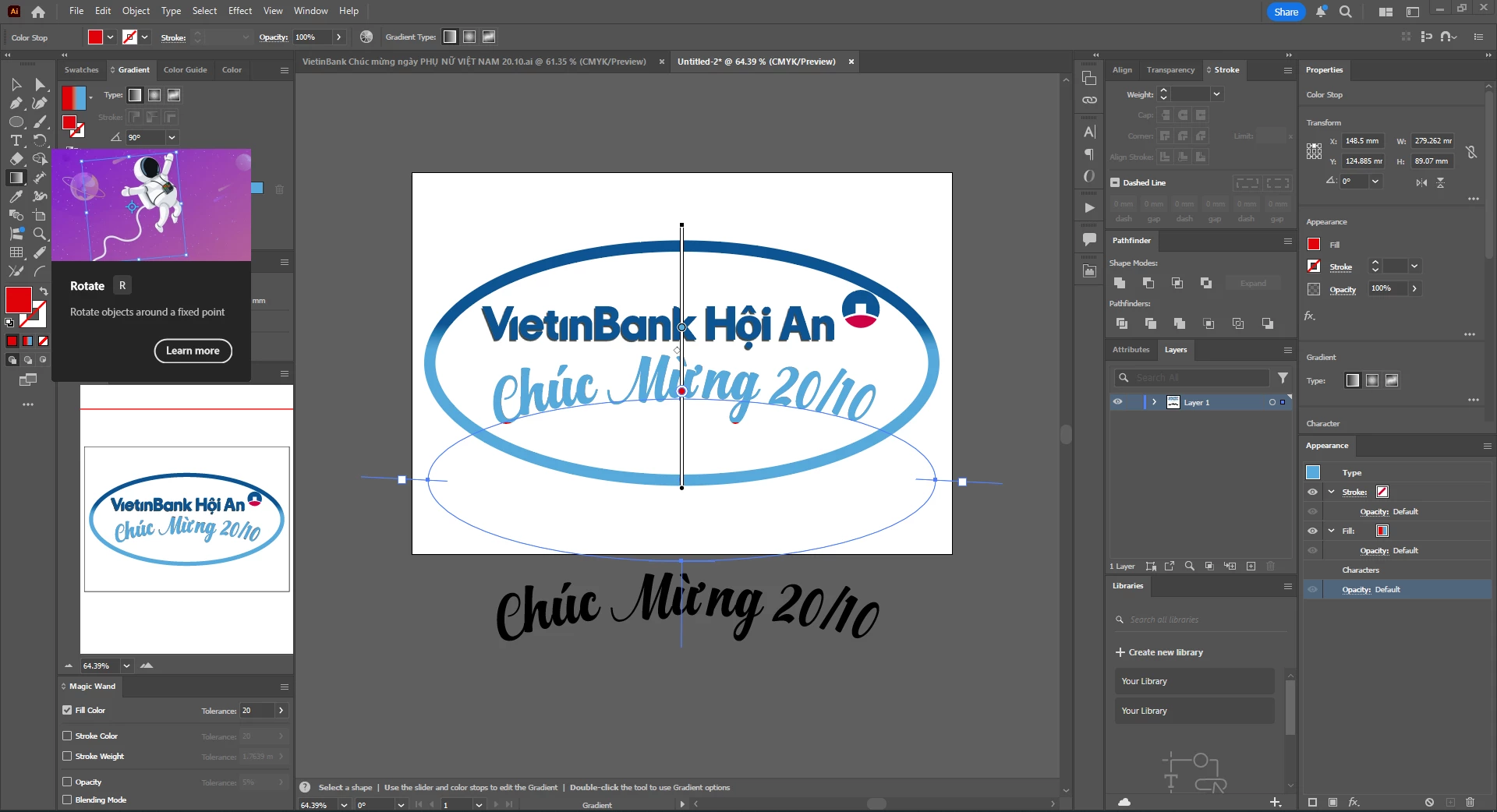Select the Zoom magnifier tool
1497x812 pixels.
click(x=40, y=234)
